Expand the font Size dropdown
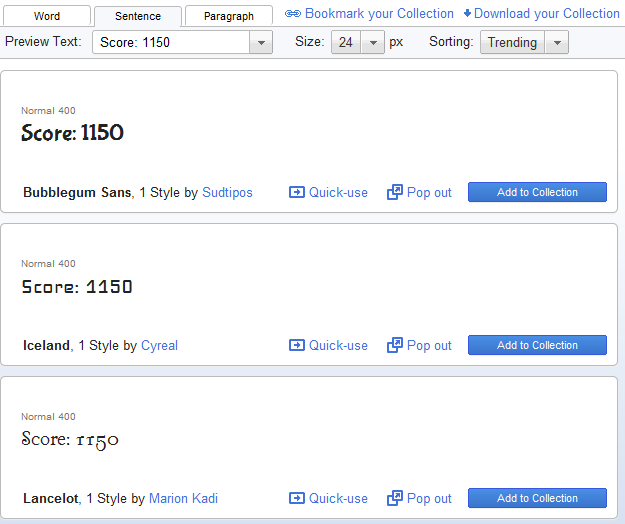This screenshot has height=524, width=625. pos(372,43)
